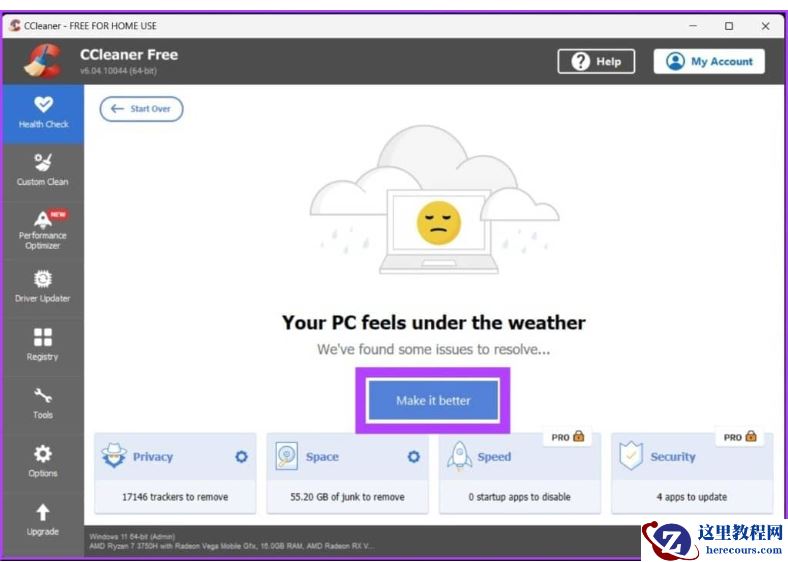Click '55.20 GB of junk to remove'

click(347, 497)
